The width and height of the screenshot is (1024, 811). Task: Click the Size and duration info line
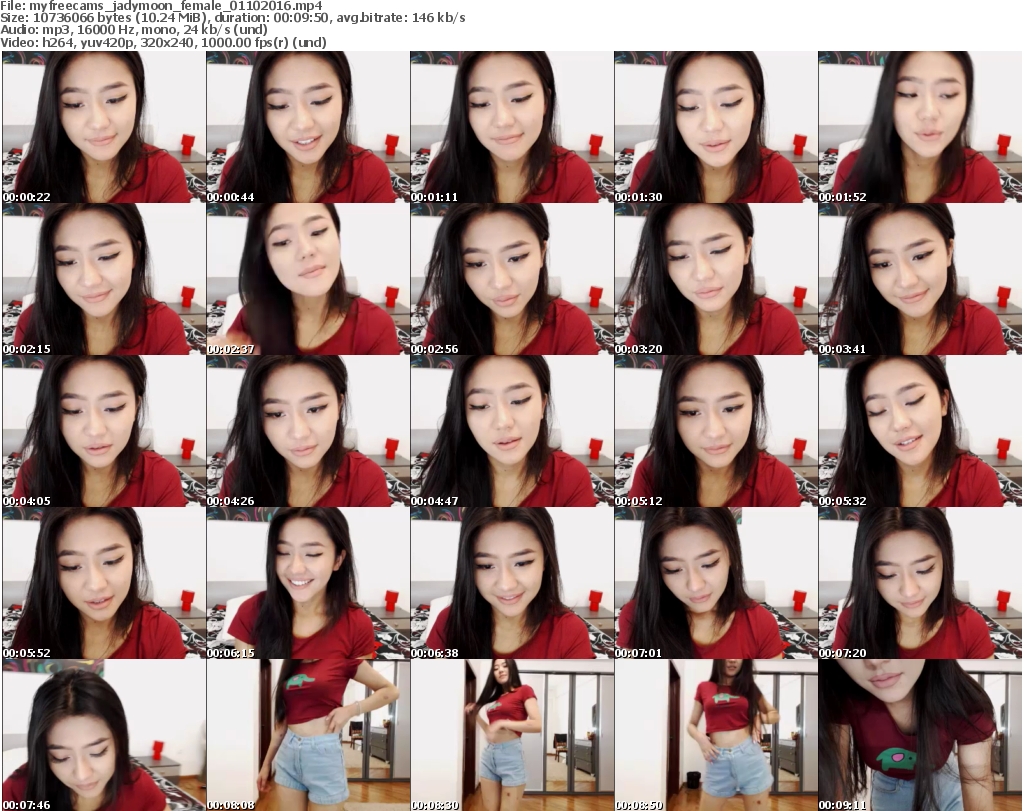point(233,18)
